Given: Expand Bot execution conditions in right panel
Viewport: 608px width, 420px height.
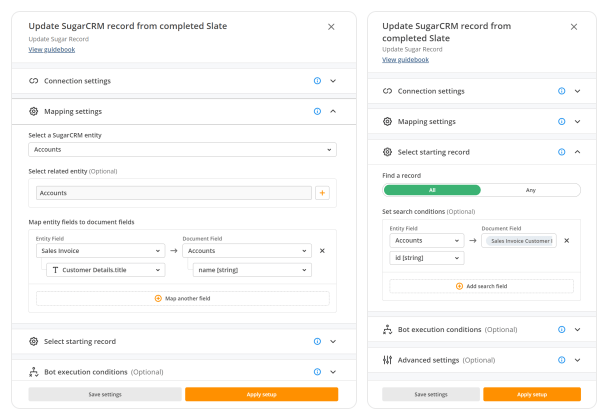Looking at the screenshot, I should click(577, 329).
